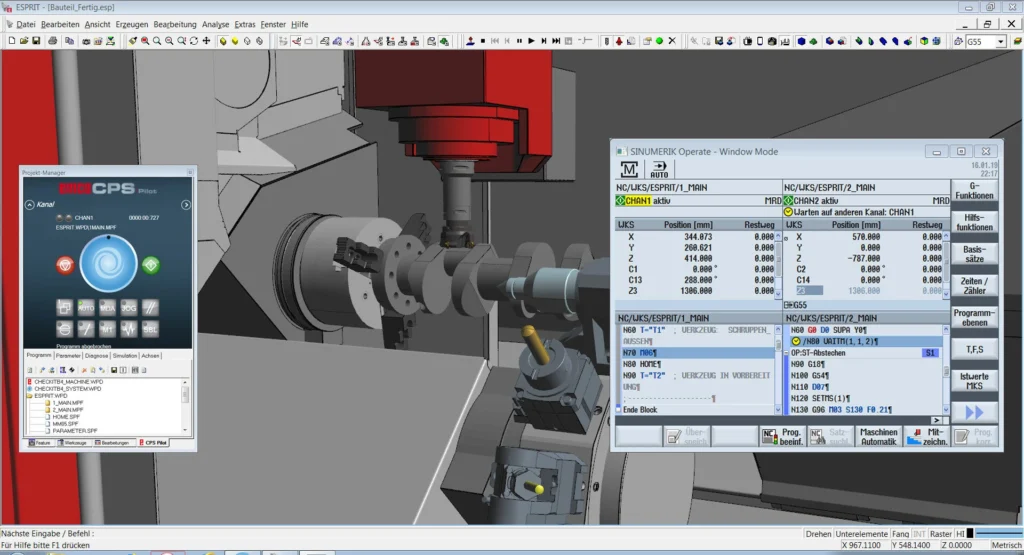This screenshot has height=555, width=1024.
Task: Collapse the Kanal section chevron
Action: [x=29, y=204]
